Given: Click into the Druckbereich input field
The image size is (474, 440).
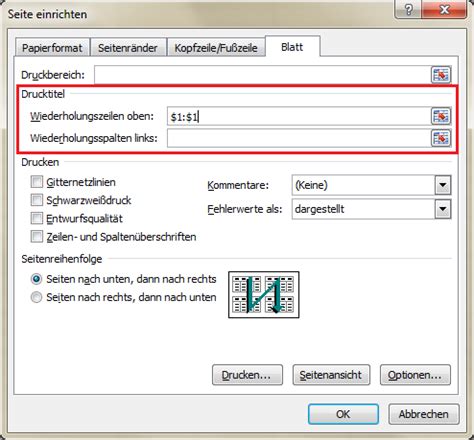Looking at the screenshot, I should [x=263, y=75].
